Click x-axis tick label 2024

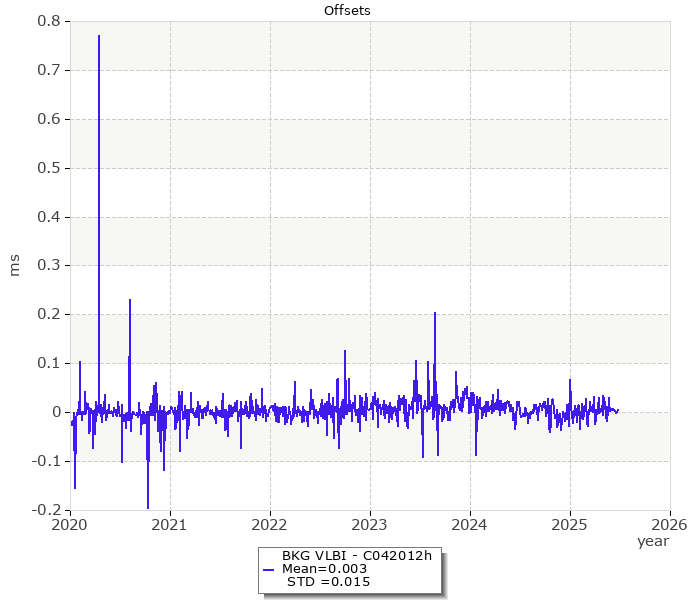[470, 525]
